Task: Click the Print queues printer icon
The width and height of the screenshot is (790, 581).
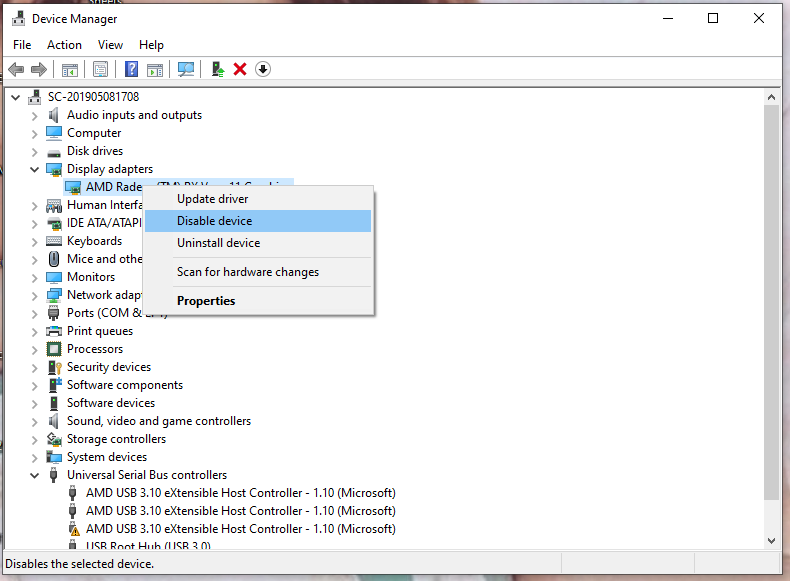Action: pyautogui.click(x=54, y=331)
